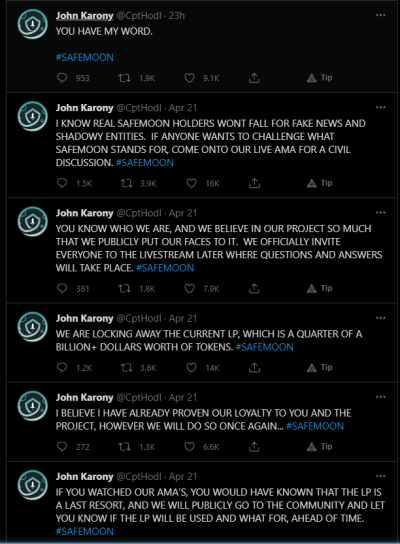Open @CptHodl handle on the last tweet
400x544 pixels.
pyautogui.click(x=139, y=476)
